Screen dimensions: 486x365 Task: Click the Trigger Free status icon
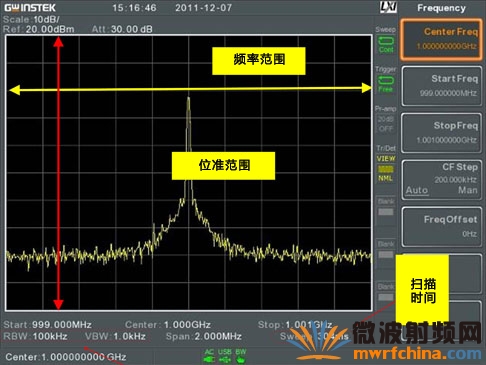pyautogui.click(x=386, y=84)
